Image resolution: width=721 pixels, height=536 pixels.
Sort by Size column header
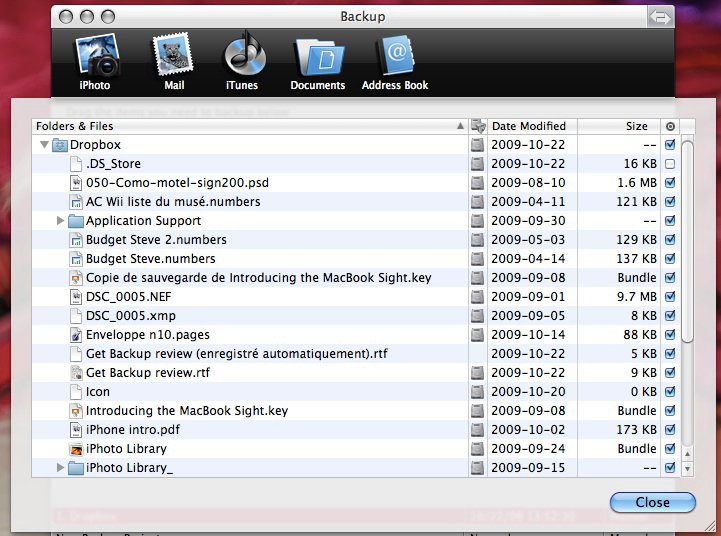click(620, 126)
